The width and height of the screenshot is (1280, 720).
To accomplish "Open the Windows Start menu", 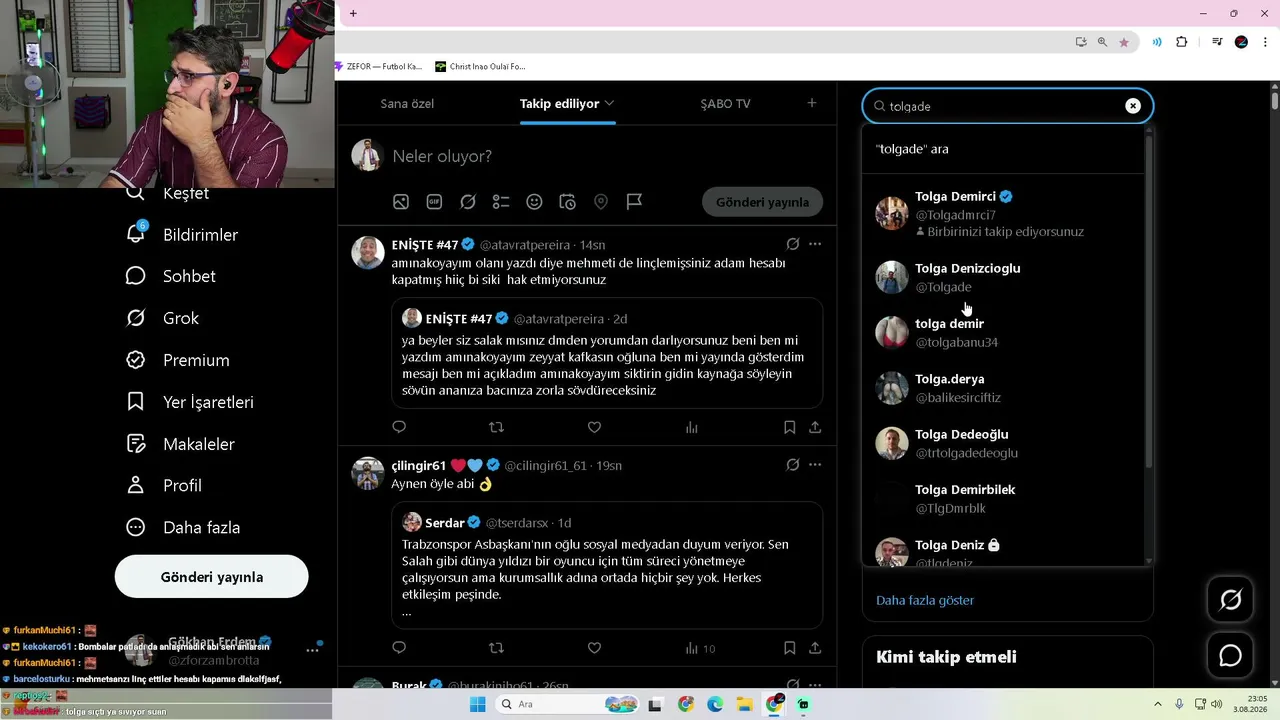I will (x=478, y=704).
